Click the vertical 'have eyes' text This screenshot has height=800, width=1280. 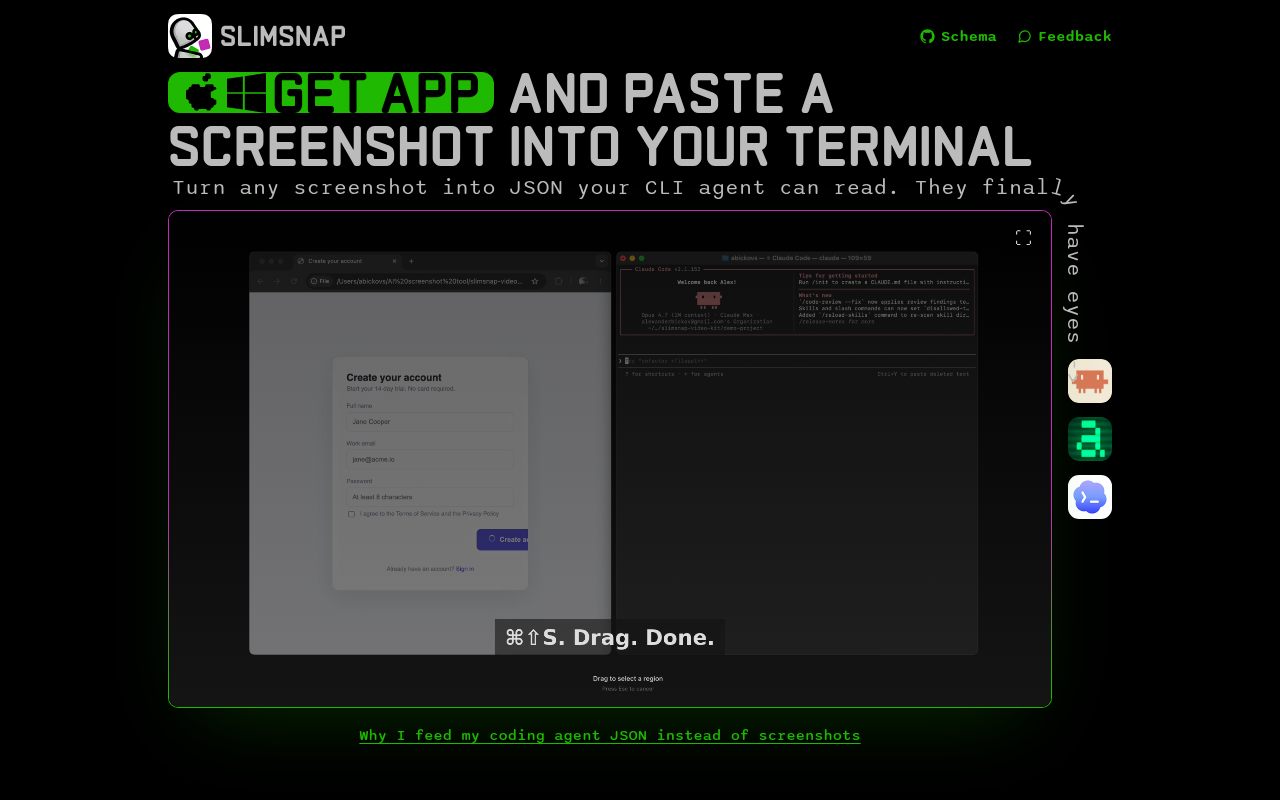1073,283
